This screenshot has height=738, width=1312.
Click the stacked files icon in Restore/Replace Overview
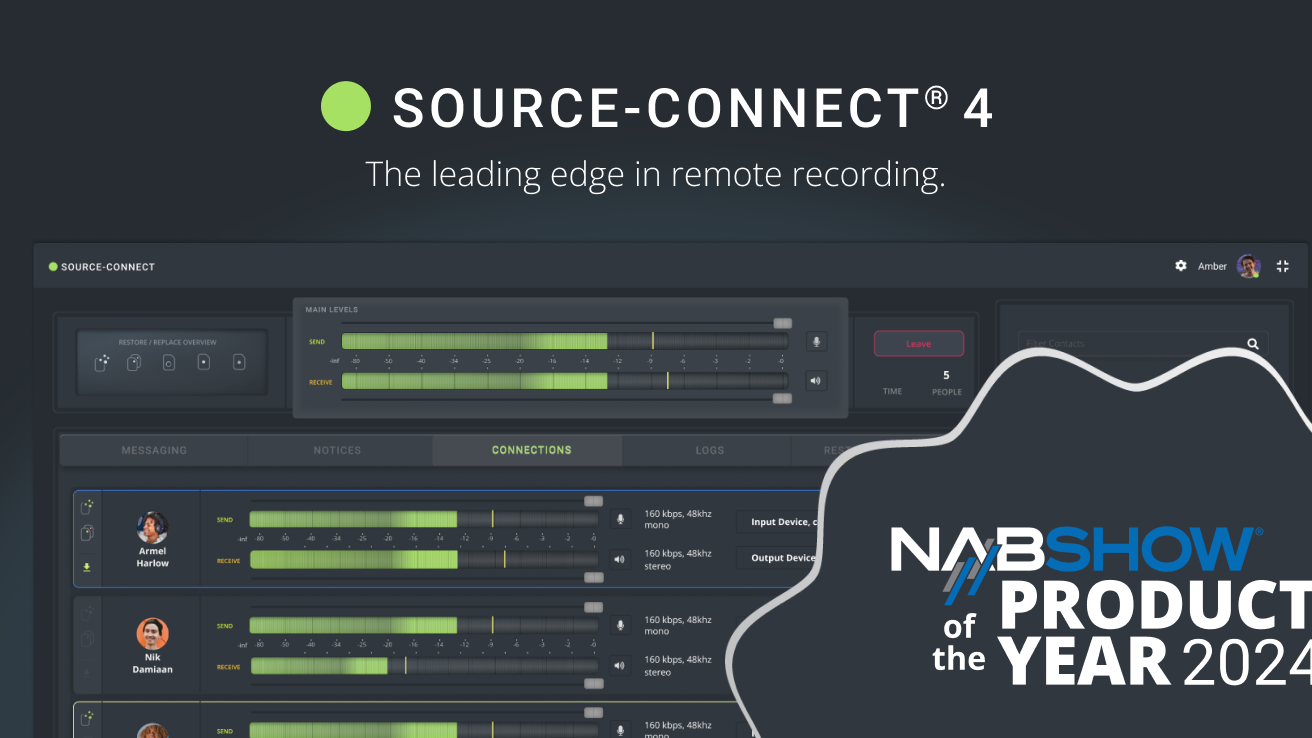[x=134, y=362]
